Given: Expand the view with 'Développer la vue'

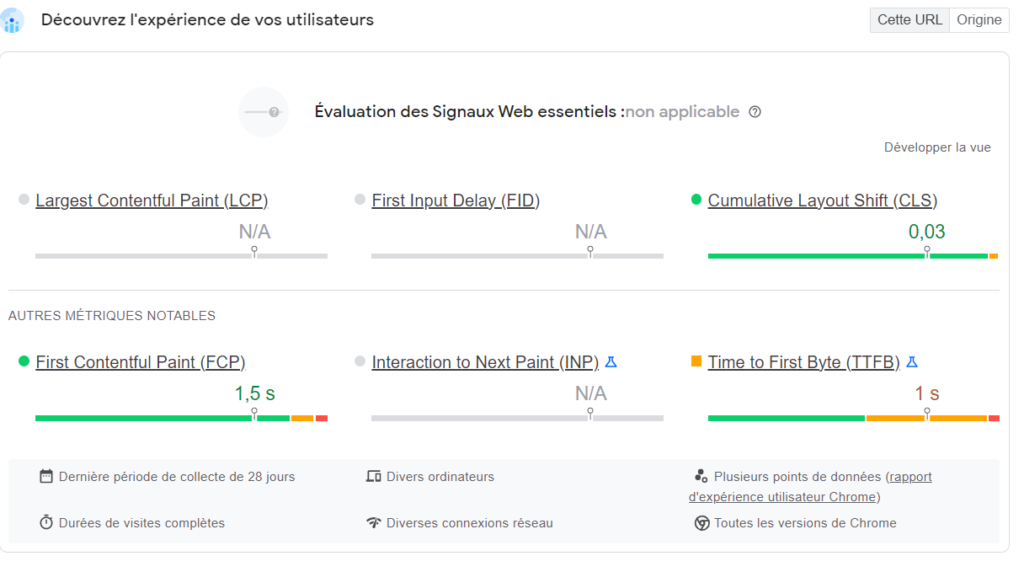Looking at the screenshot, I should click(x=937, y=147).
